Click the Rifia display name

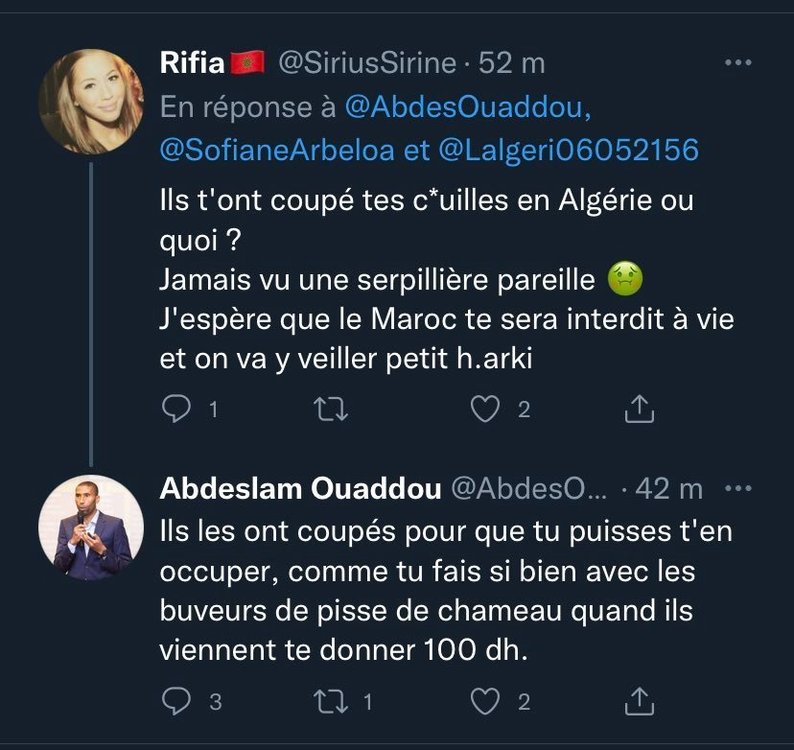194,63
